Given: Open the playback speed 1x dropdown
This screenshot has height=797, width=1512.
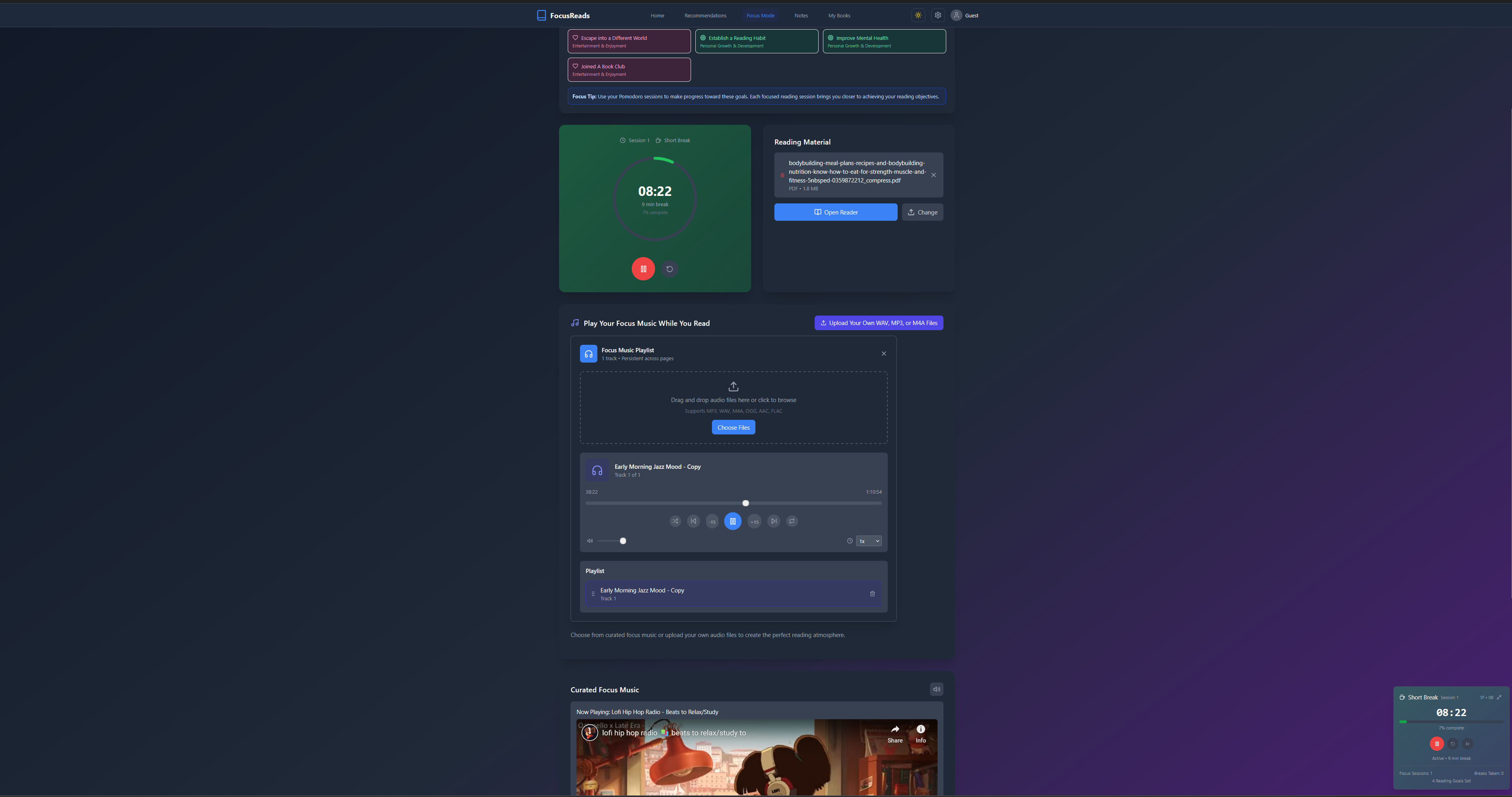Looking at the screenshot, I should (869, 541).
